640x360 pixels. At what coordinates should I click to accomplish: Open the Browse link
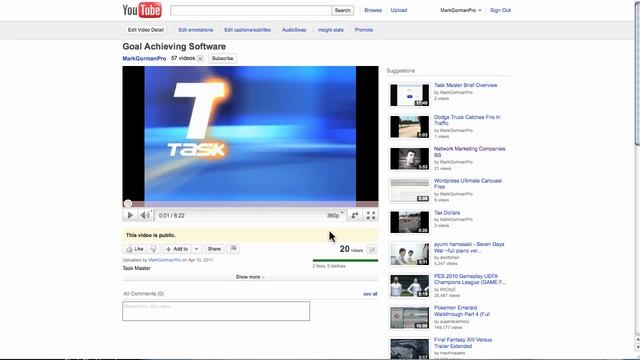pos(373,10)
